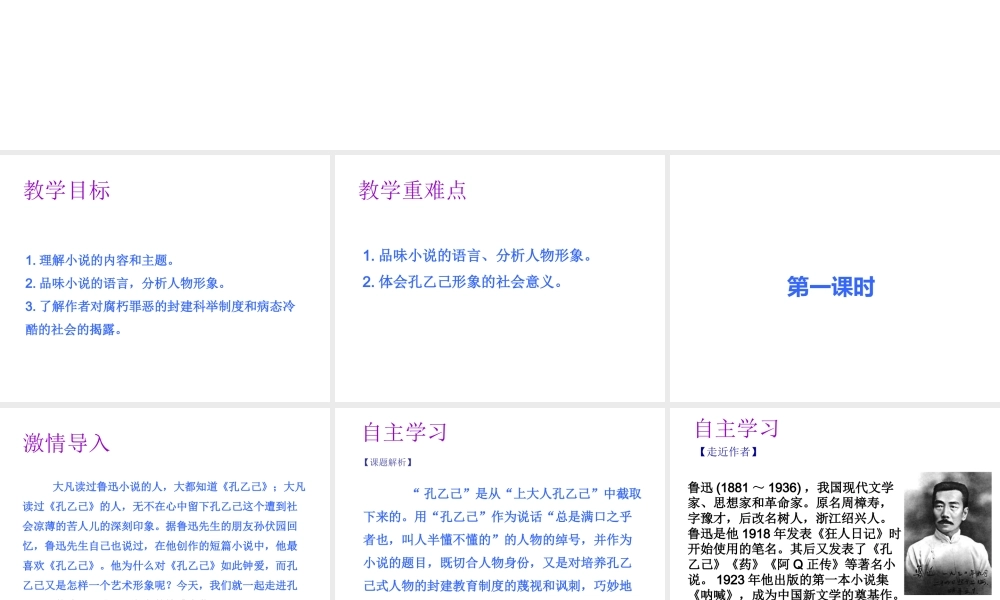Open the 教学重难点 slide thumbnail
Screen dimensions: 1000x600
point(499,278)
